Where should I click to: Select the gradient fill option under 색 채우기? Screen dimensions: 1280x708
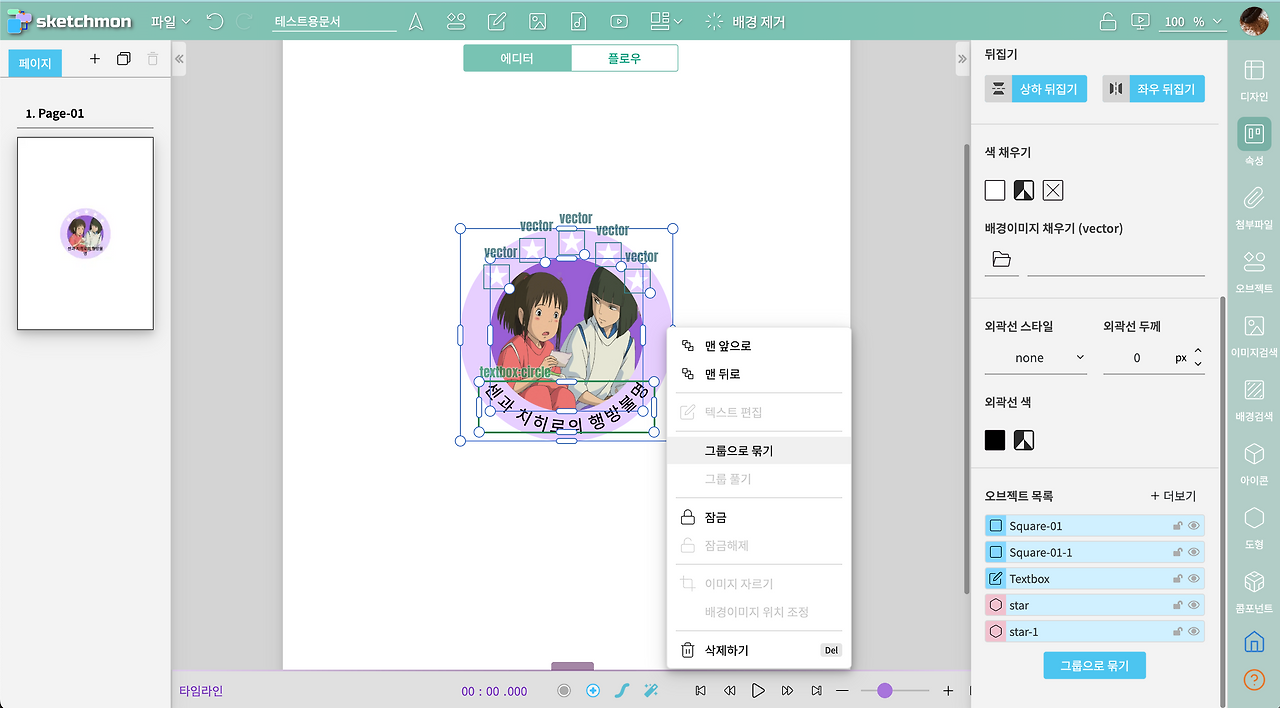click(x=1024, y=190)
